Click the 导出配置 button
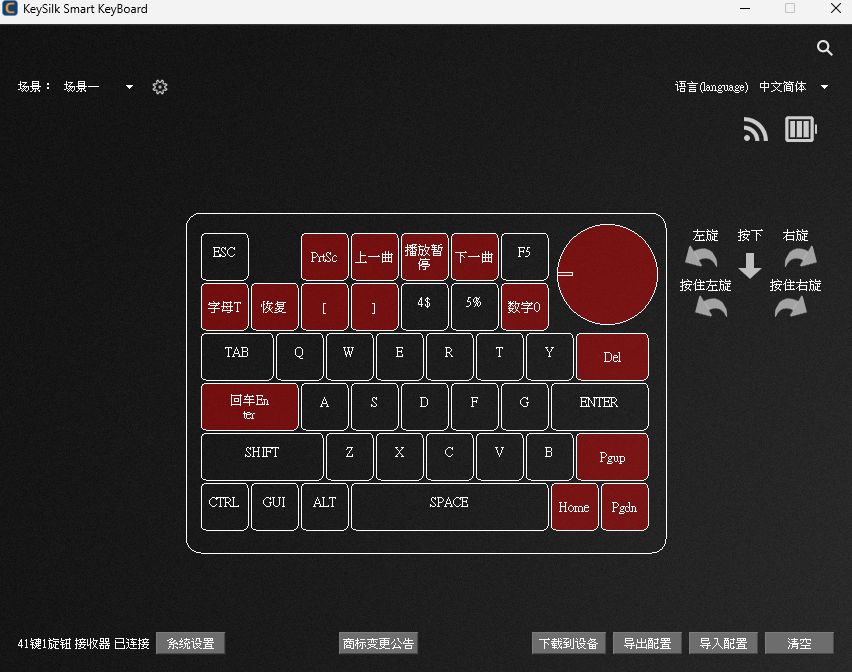Image resolution: width=852 pixels, height=672 pixels. 647,643
